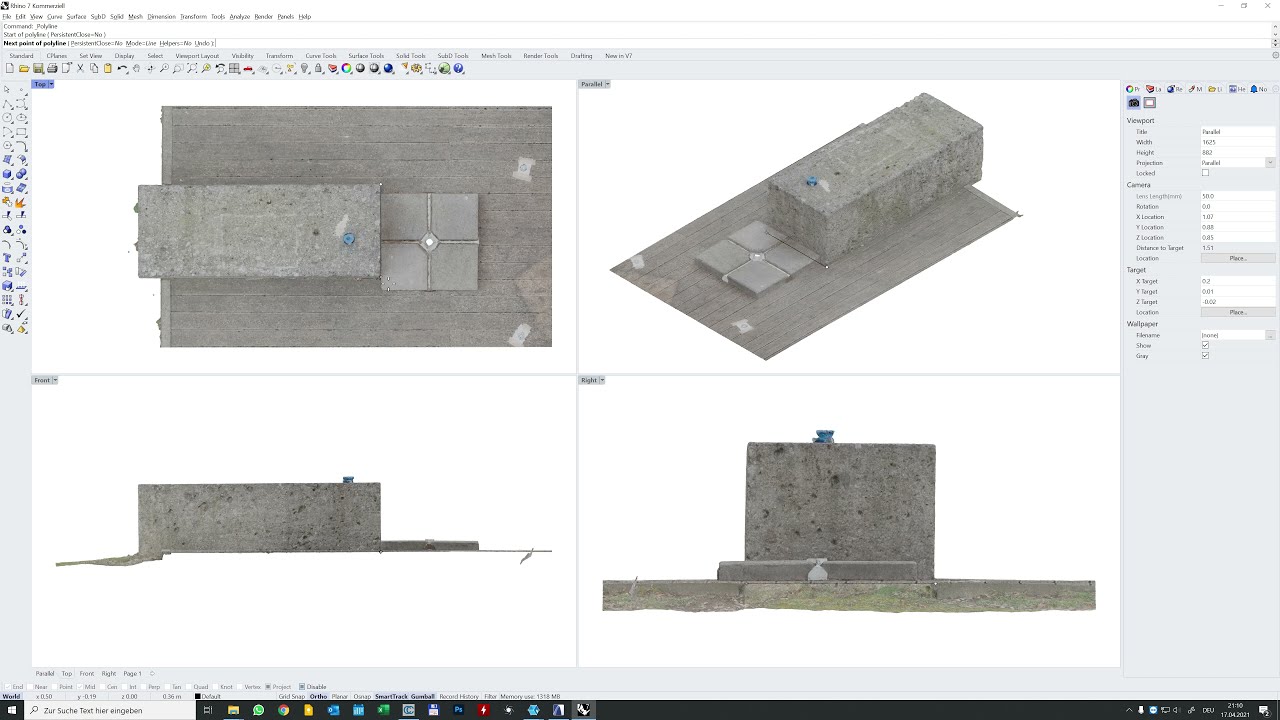The height and width of the screenshot is (720, 1280).
Task: Toggle Grid Snap in the status bar
Action: click(x=292, y=697)
